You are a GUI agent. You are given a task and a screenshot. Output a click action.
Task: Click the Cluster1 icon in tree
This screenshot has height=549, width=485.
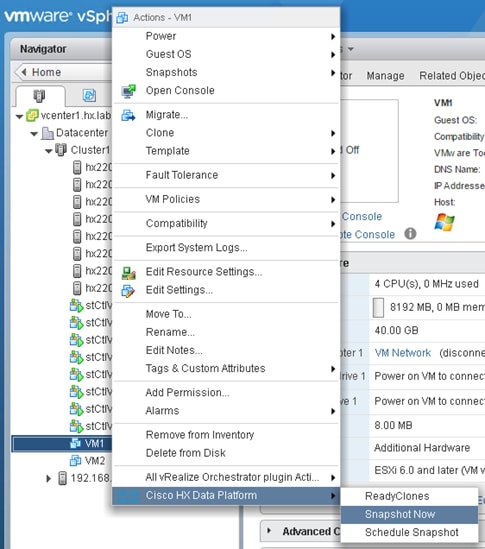click(x=61, y=150)
